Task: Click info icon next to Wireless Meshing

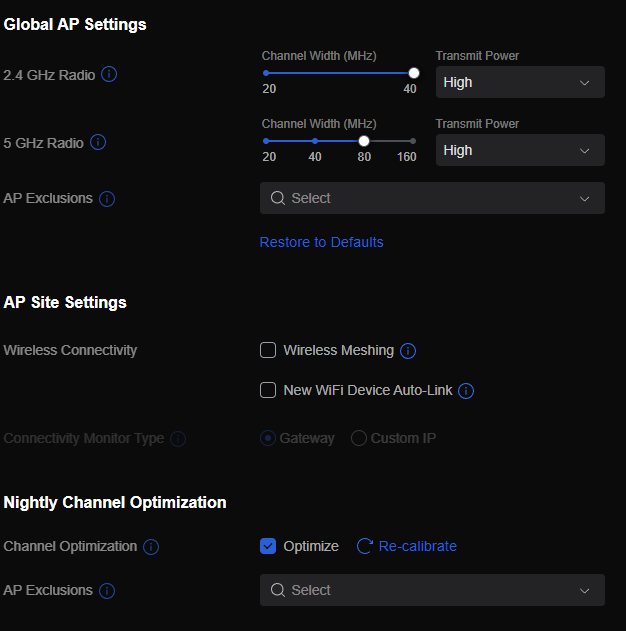Action: [408, 351]
